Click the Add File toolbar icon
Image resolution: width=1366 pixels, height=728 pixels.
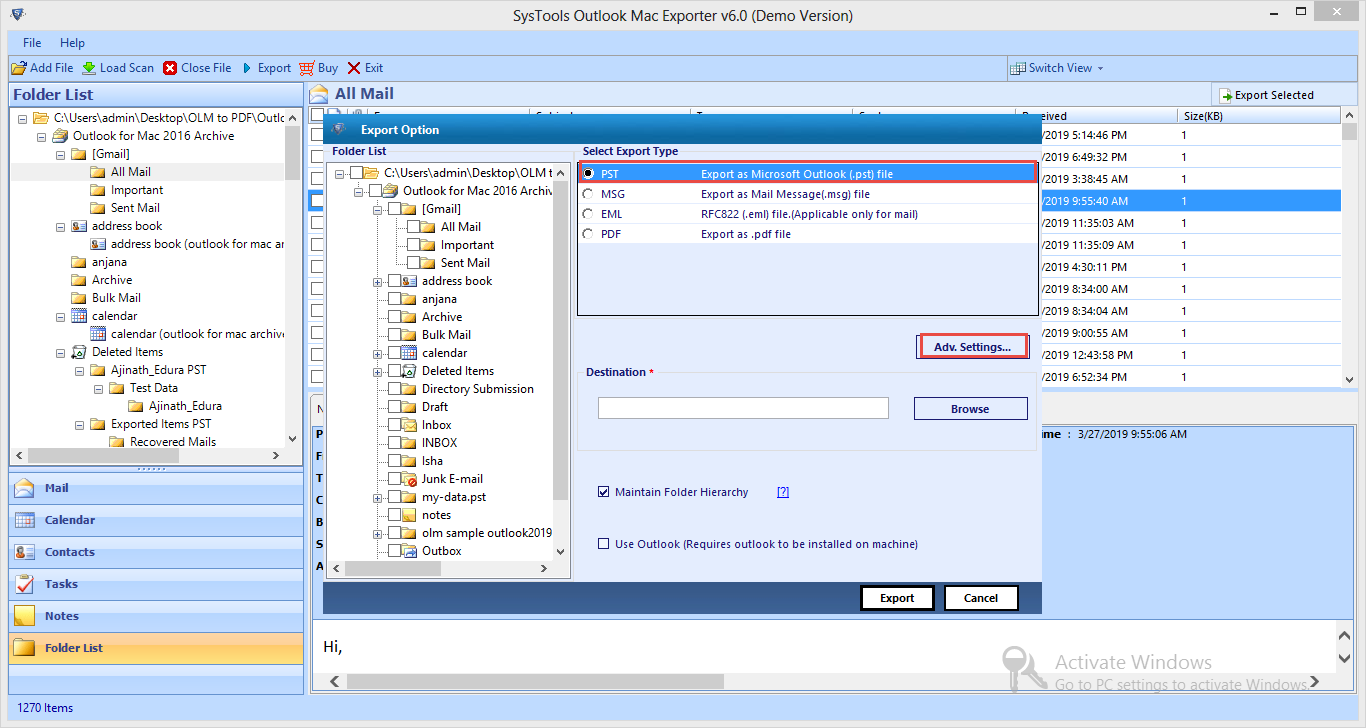[x=19, y=68]
